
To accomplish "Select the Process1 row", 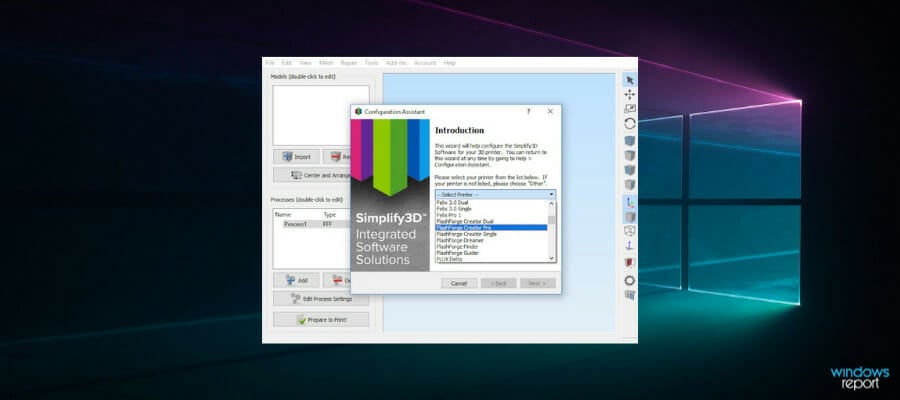I will [314, 224].
